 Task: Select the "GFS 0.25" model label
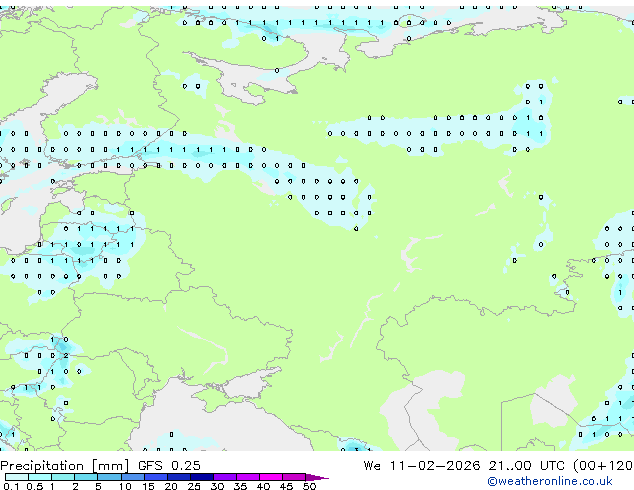[x=169, y=466]
